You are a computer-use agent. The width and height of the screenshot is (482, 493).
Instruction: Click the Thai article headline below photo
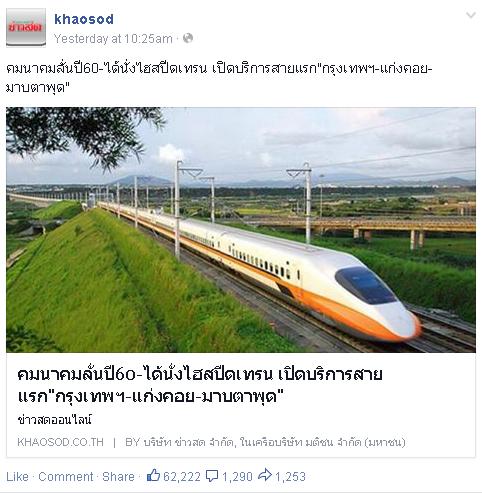point(200,385)
